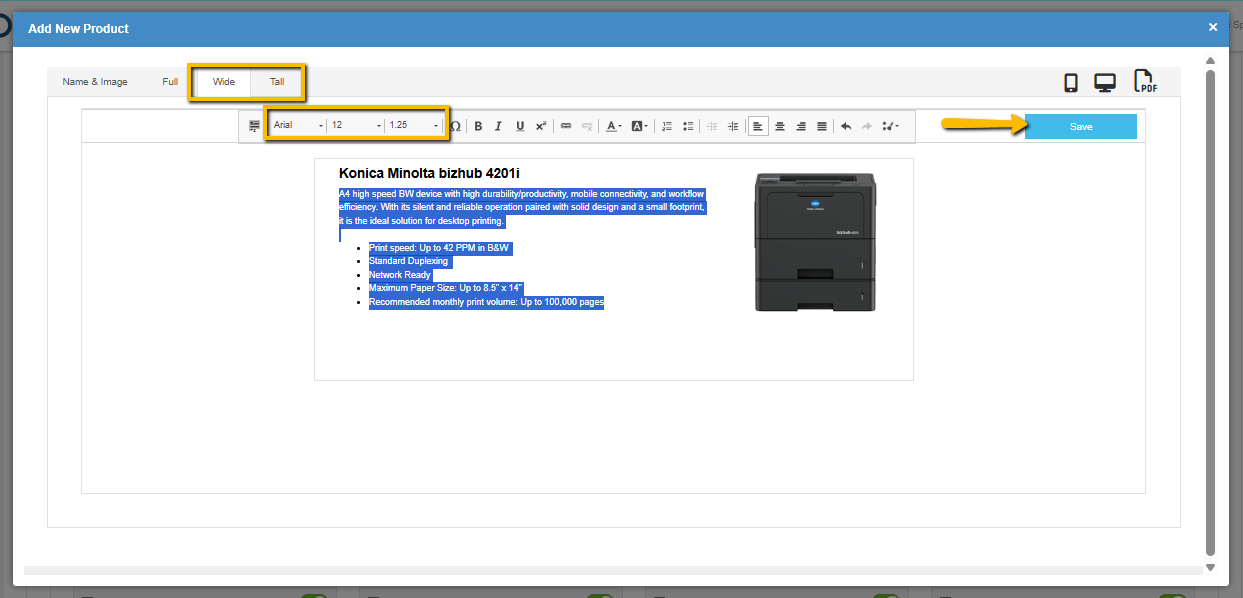Insert a numbered list
The image size is (1243, 598).
(667, 126)
